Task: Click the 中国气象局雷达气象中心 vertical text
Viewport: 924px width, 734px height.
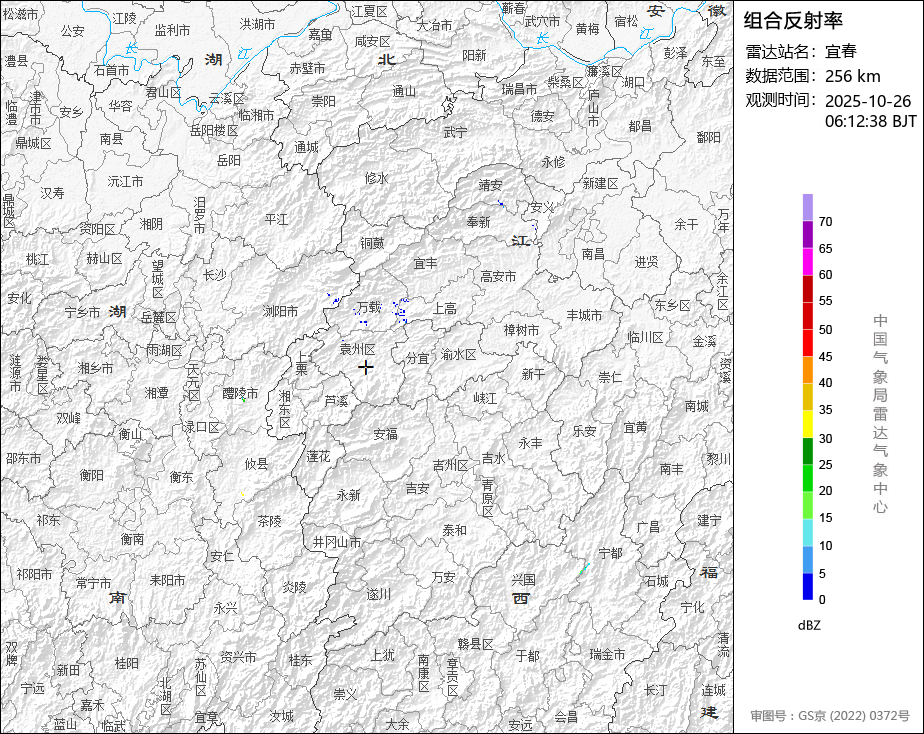Action: click(880, 414)
